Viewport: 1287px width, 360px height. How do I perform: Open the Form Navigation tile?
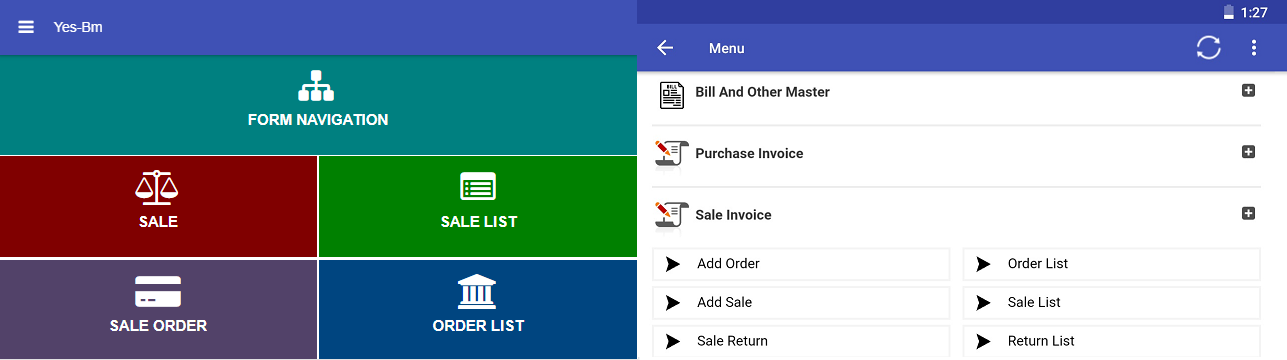pos(318,105)
